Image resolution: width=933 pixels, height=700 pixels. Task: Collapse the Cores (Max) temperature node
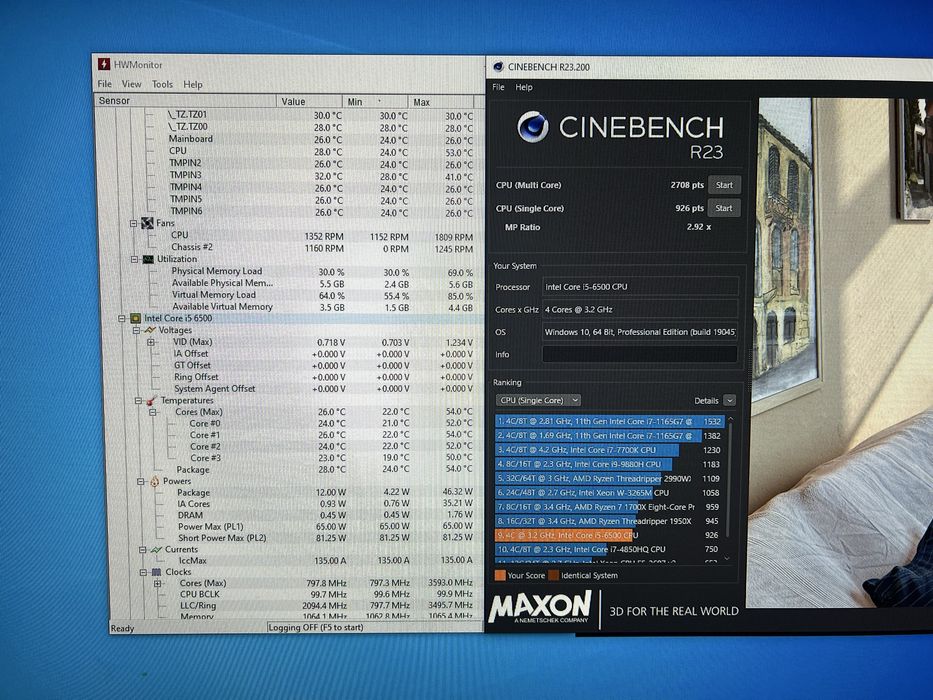[x=153, y=412]
